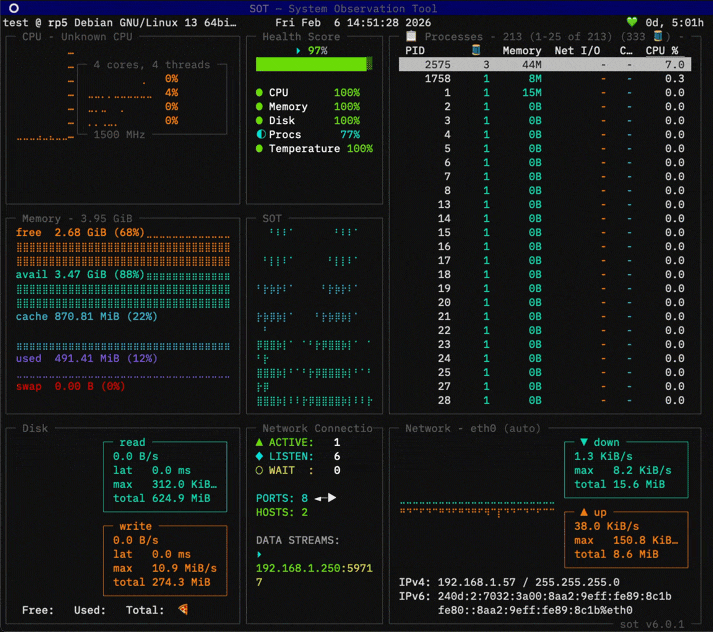Click the 'sot v6.0.1' version label
Screen dimensions: 713x632
point(652,624)
